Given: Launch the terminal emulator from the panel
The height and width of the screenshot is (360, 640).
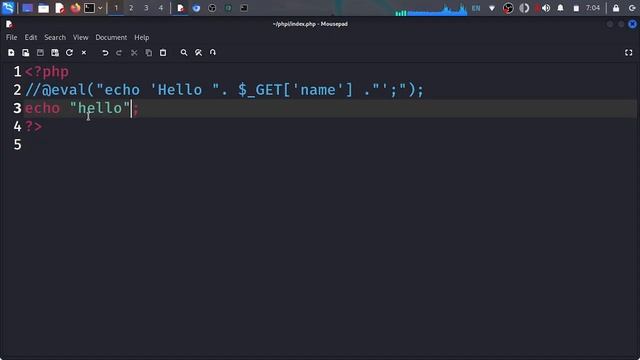Looking at the screenshot, I should 89,8.
